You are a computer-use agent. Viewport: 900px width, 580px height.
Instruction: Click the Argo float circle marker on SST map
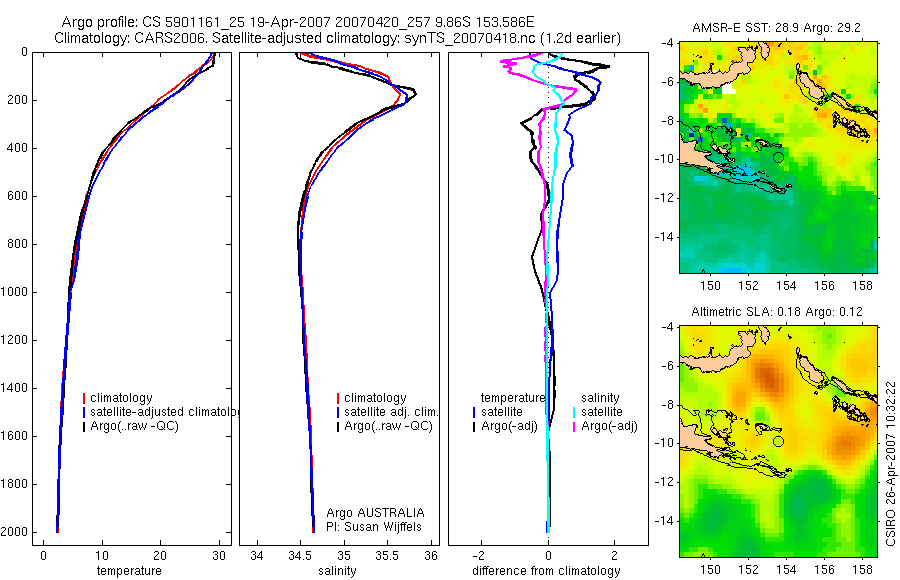click(x=778, y=157)
